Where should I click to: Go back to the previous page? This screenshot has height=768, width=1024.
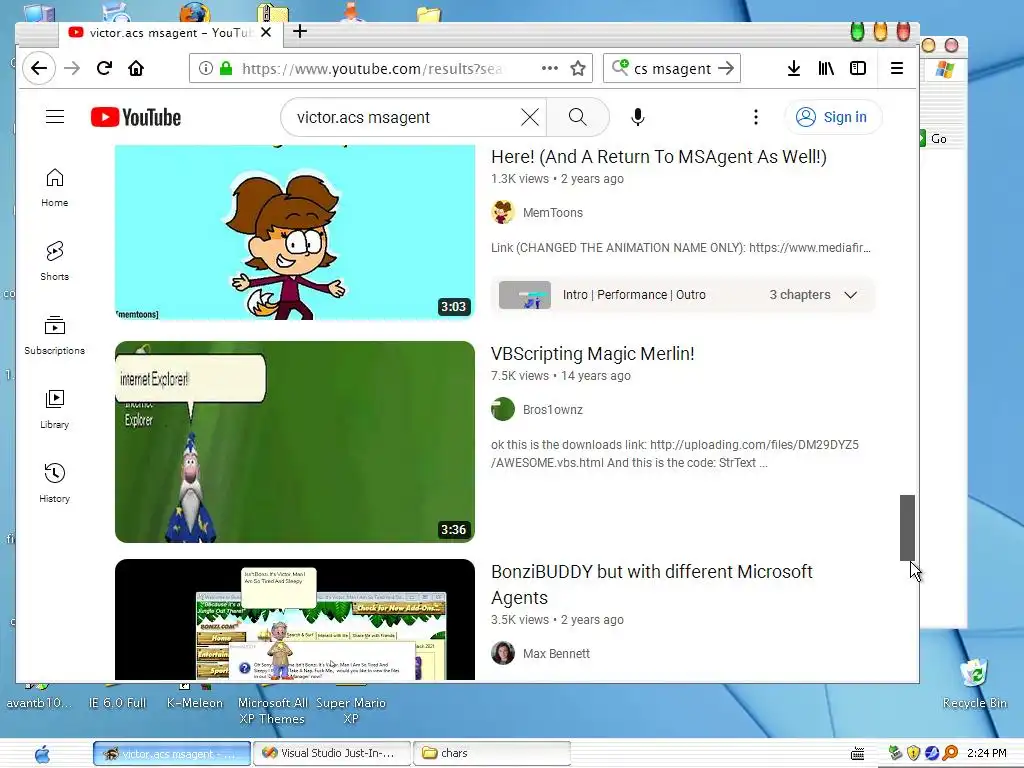39,68
